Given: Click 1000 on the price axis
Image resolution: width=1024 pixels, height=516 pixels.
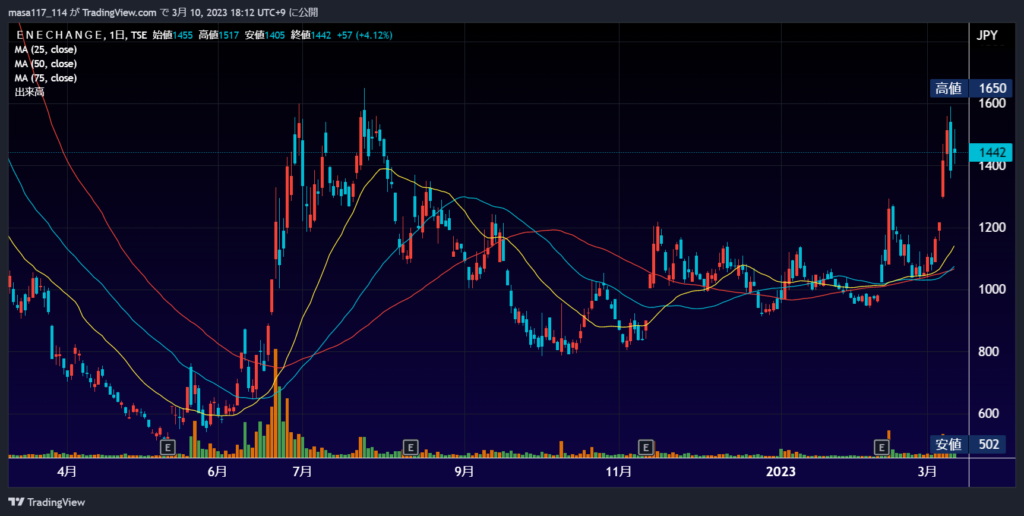Looking at the screenshot, I should tap(991, 289).
